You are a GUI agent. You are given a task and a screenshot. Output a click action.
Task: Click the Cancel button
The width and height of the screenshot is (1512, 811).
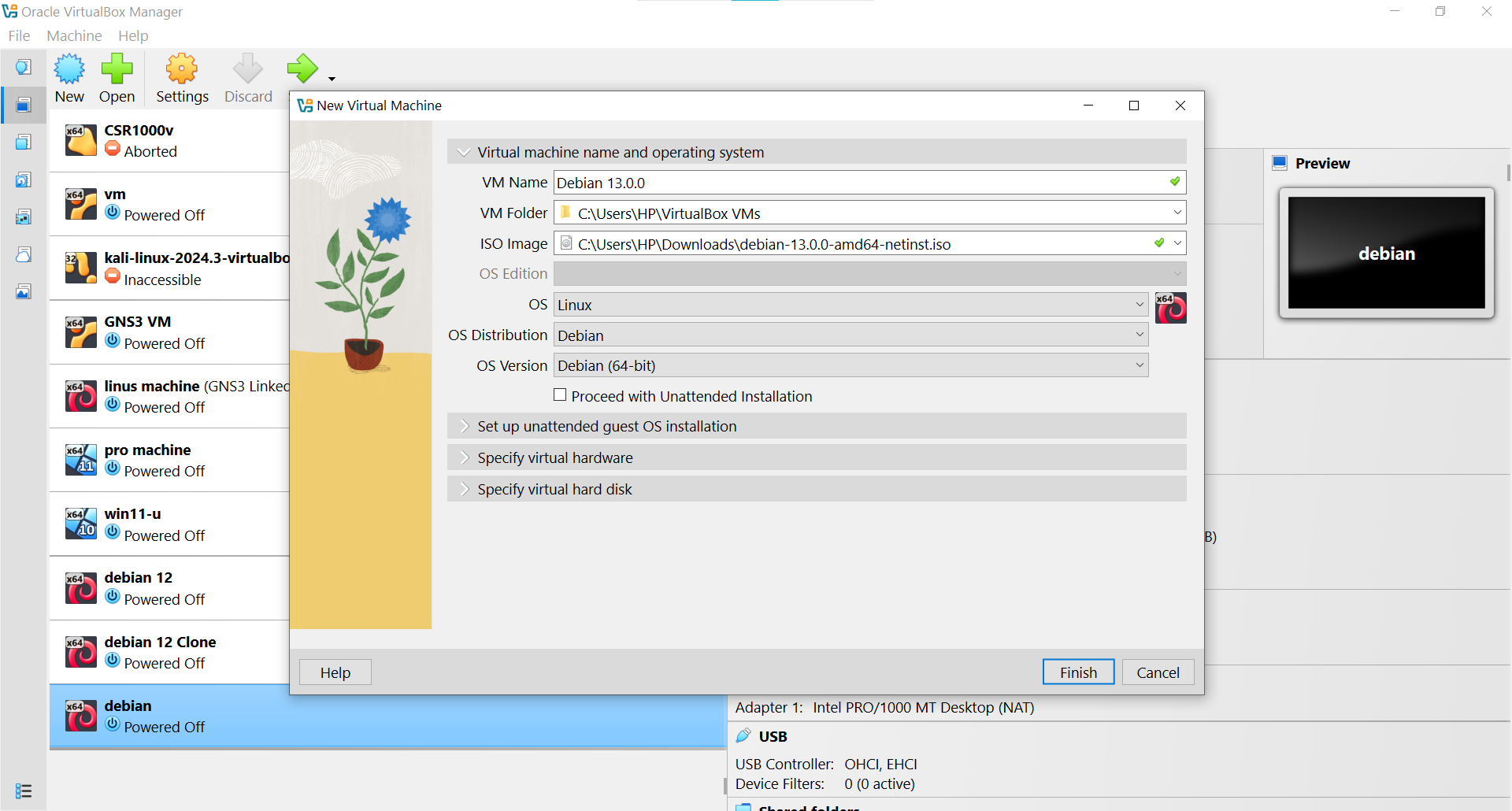click(x=1158, y=672)
